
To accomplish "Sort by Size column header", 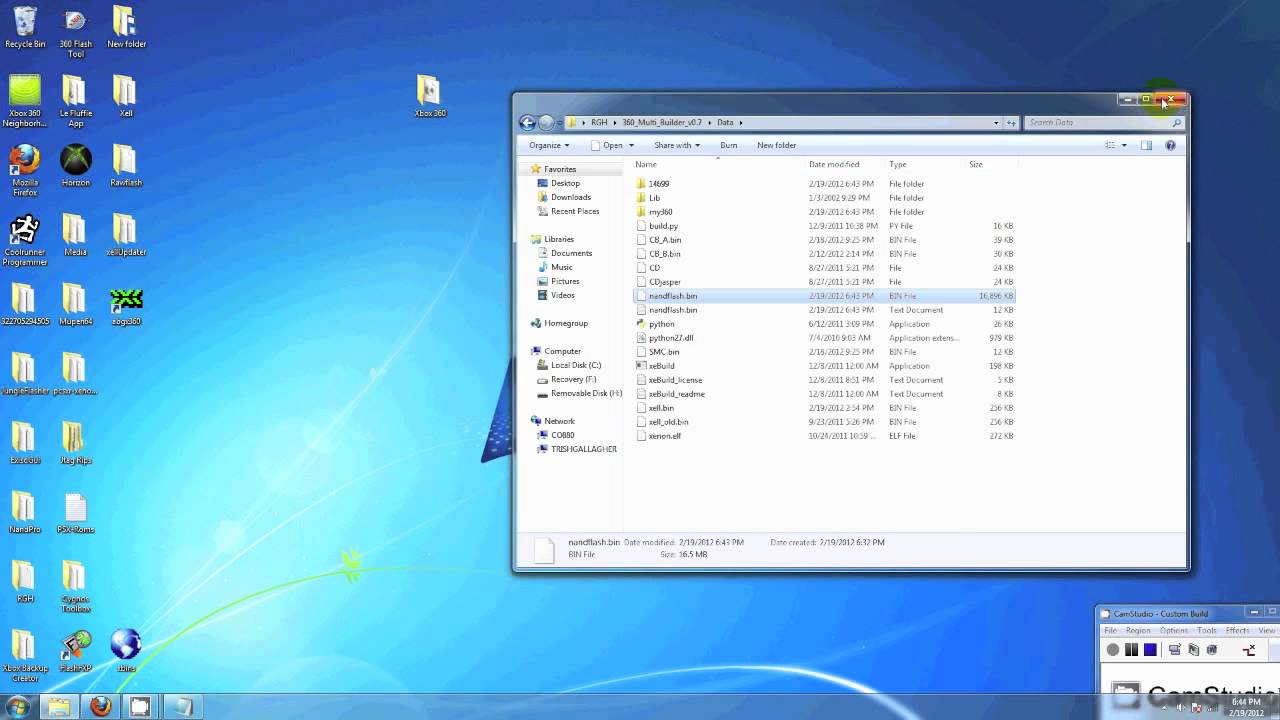I will click(976, 164).
